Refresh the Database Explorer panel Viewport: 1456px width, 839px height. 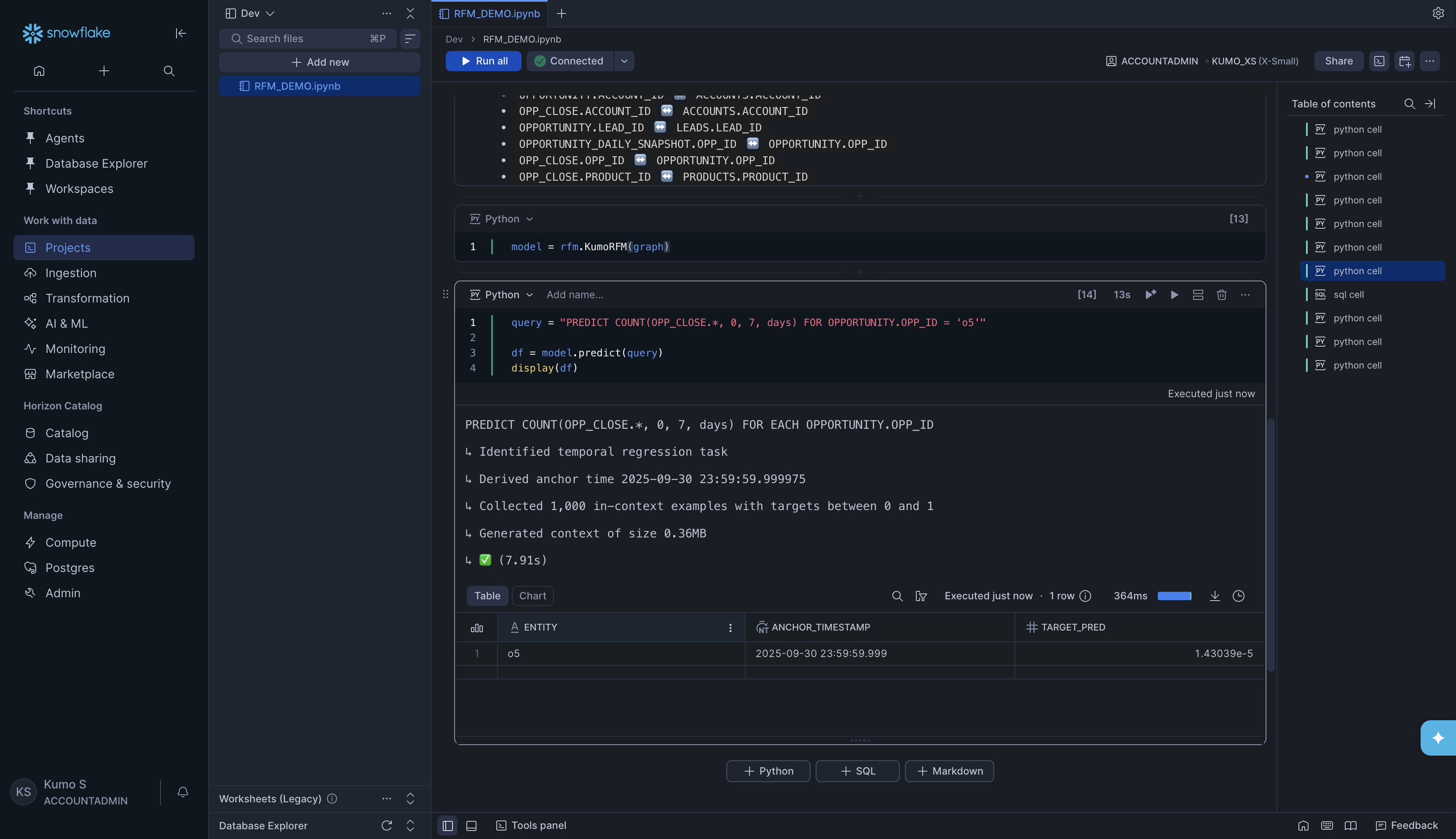pos(386,825)
